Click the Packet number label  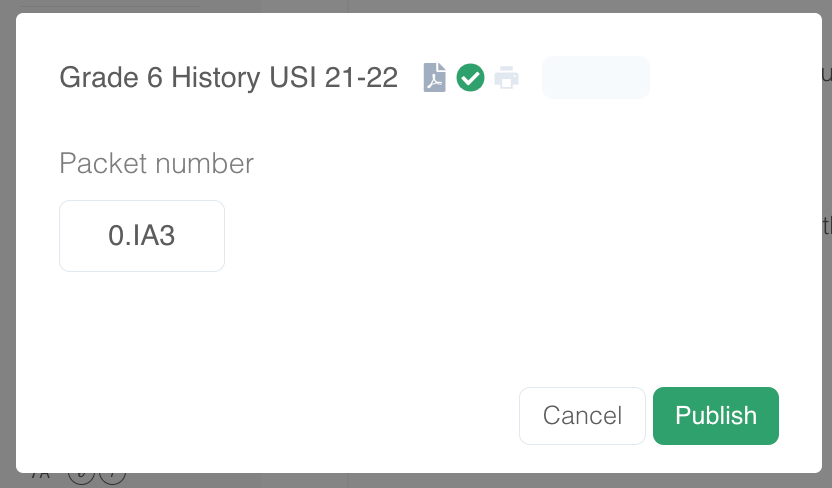coord(157,163)
